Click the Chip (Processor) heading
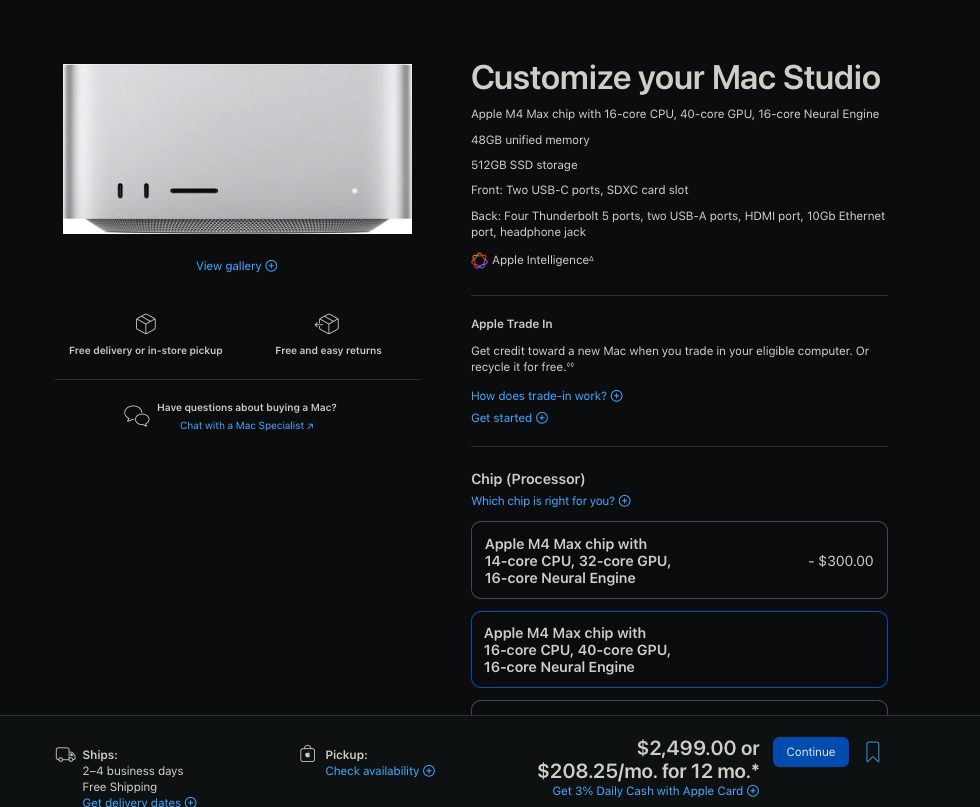Viewport: 980px width, 807px height. click(528, 479)
